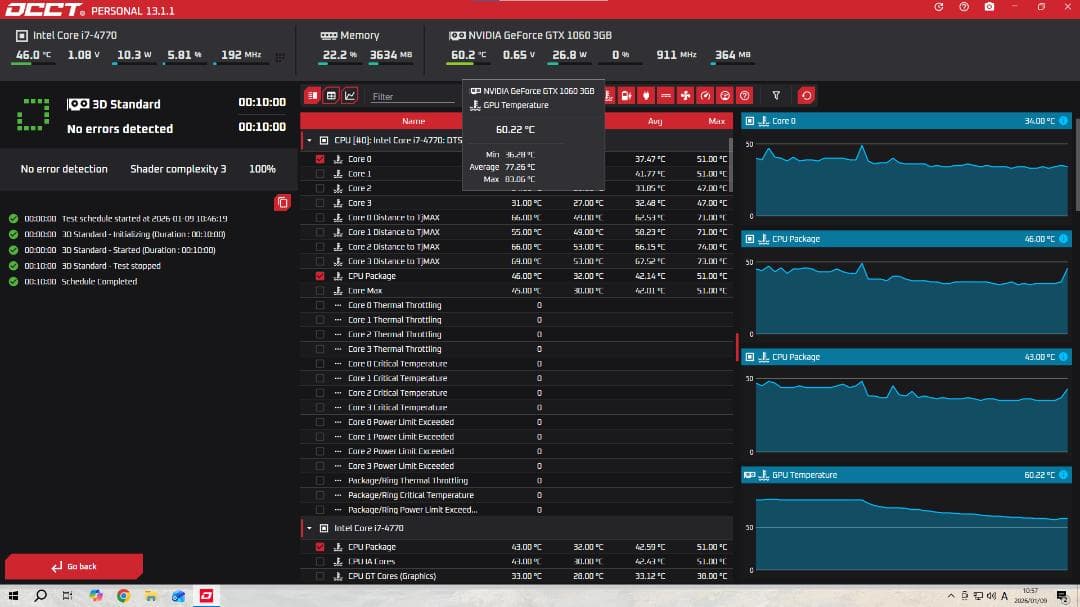Click the info icon on the GPU Temperature graph

click(x=1063, y=475)
